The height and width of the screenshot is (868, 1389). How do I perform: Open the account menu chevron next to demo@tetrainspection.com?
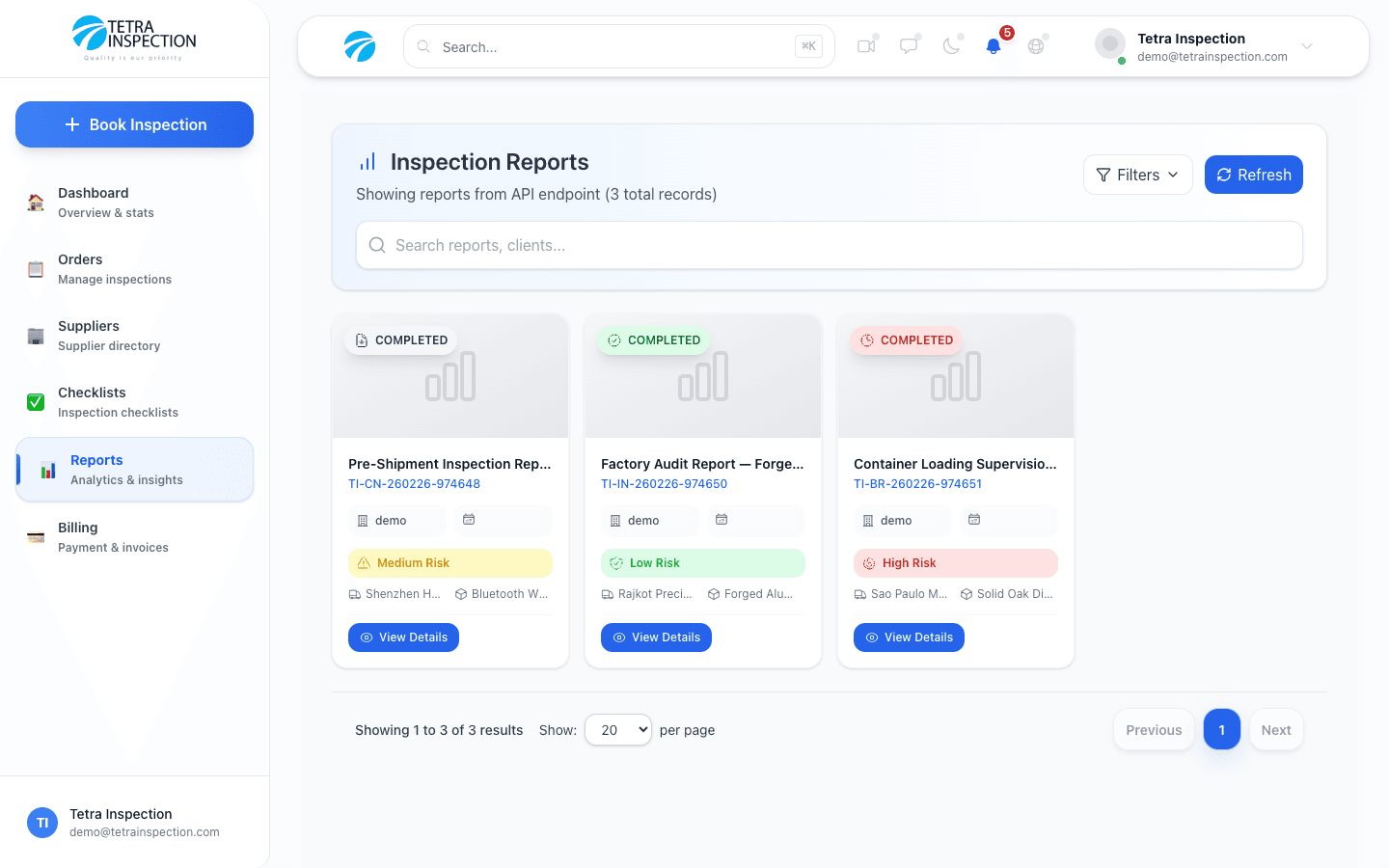pos(1307,45)
